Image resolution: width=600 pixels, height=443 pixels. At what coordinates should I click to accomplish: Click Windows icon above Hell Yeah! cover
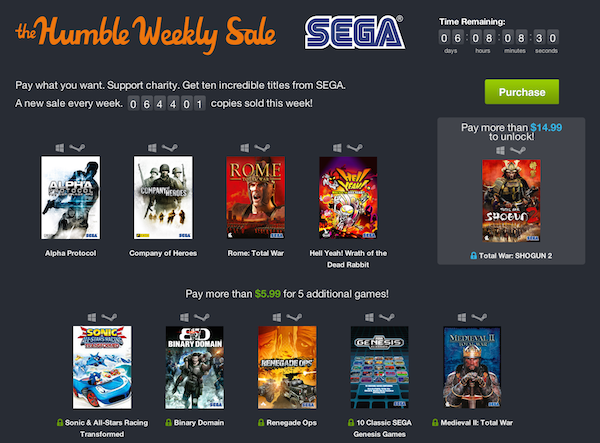337,148
